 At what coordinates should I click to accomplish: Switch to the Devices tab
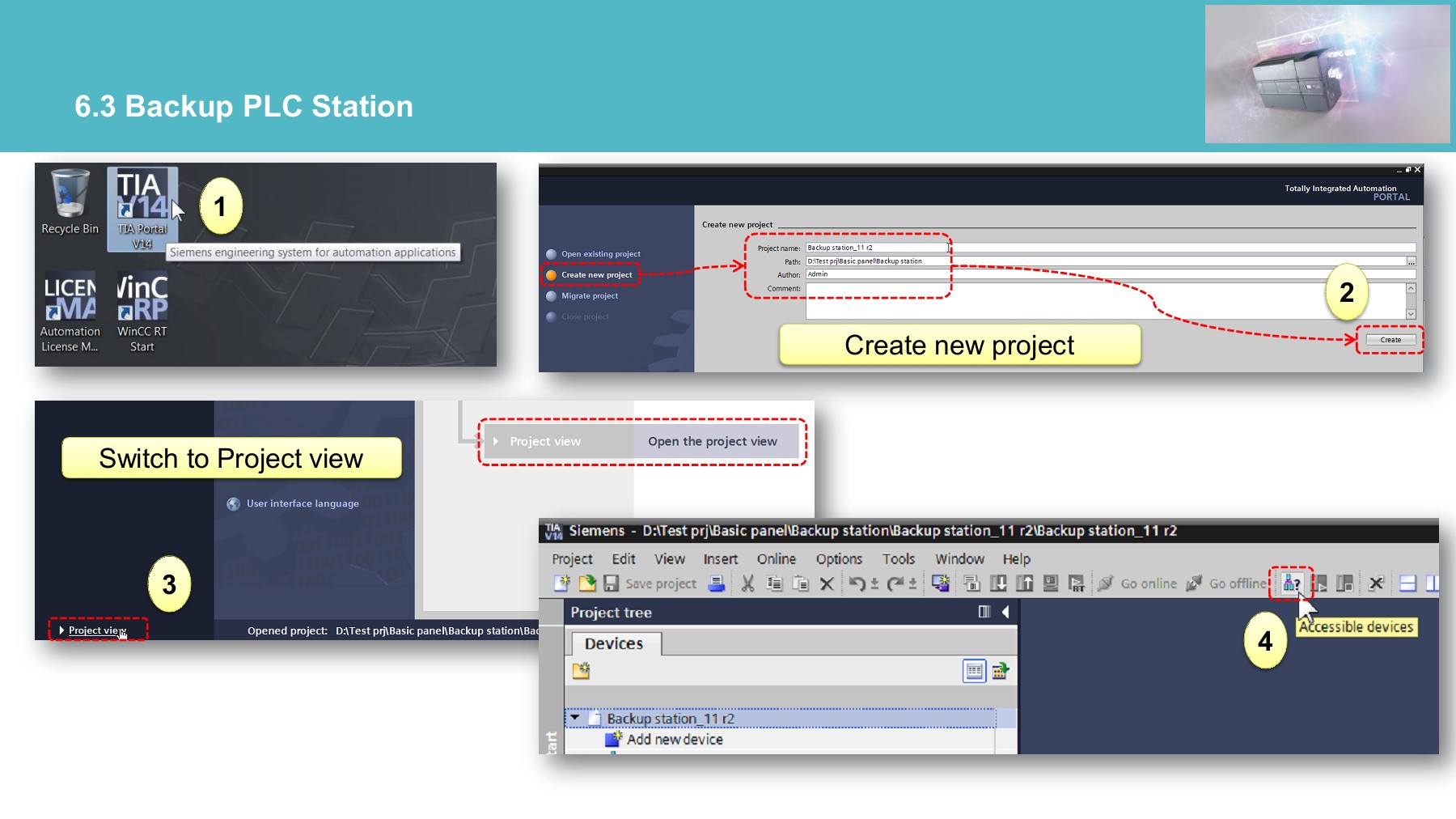pos(615,643)
